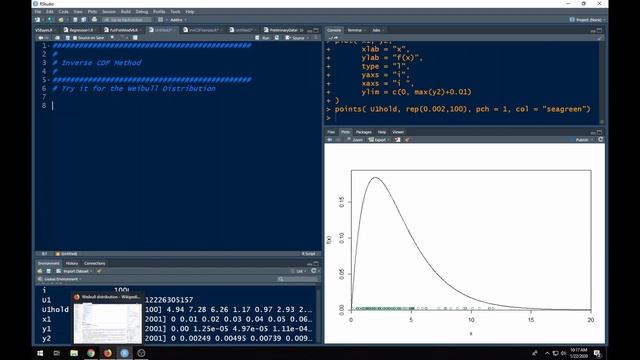
Task: Click the compile report notebook icon
Action: (135, 38)
